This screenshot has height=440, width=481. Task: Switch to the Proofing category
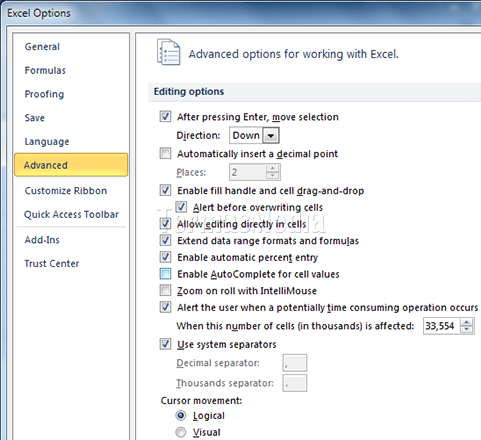tap(44, 94)
